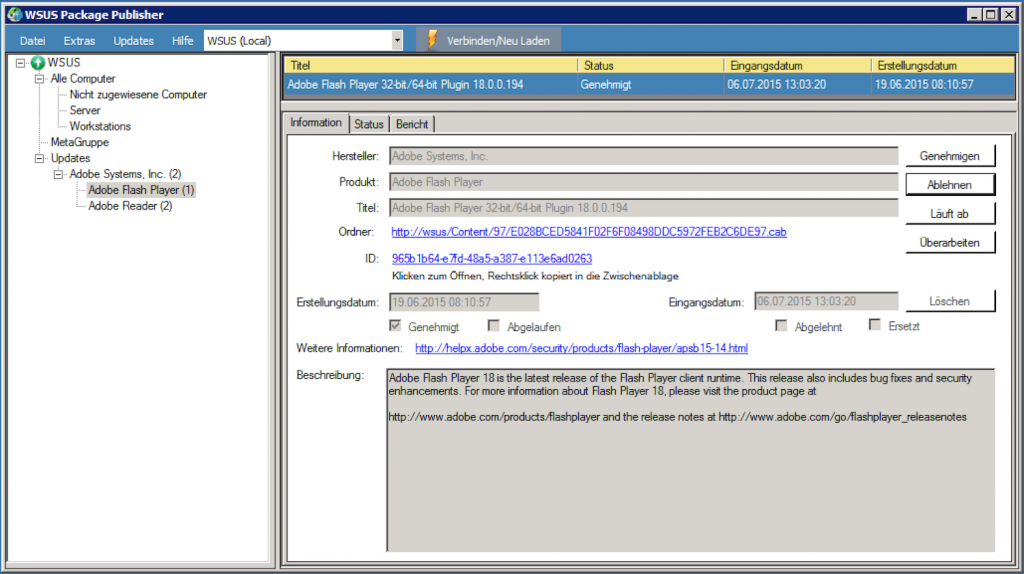Image resolution: width=1024 pixels, height=574 pixels.
Task: Select the WSUS root label in tree
Action: (x=64, y=63)
